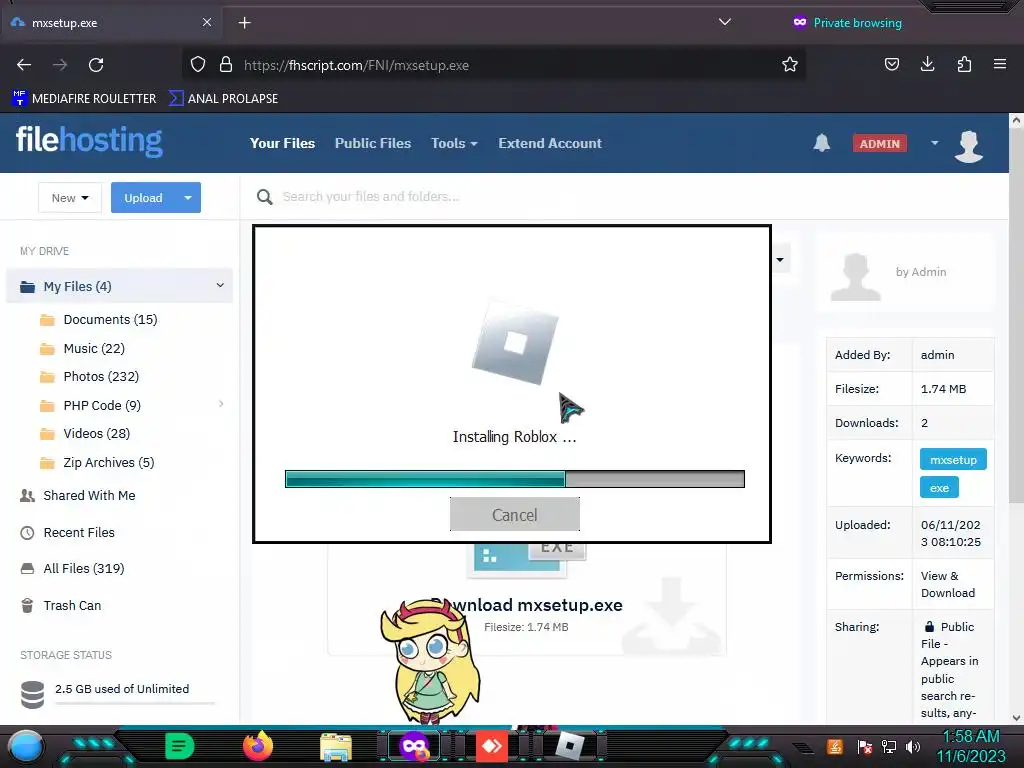Open File Explorer from the taskbar

coord(336,746)
